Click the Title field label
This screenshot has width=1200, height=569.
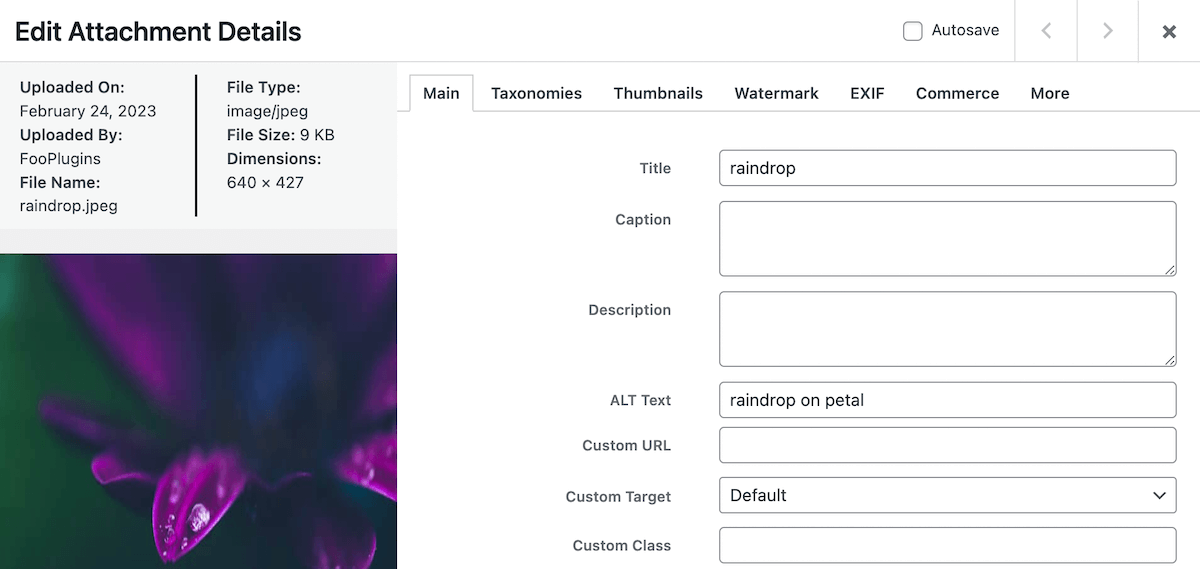click(655, 168)
